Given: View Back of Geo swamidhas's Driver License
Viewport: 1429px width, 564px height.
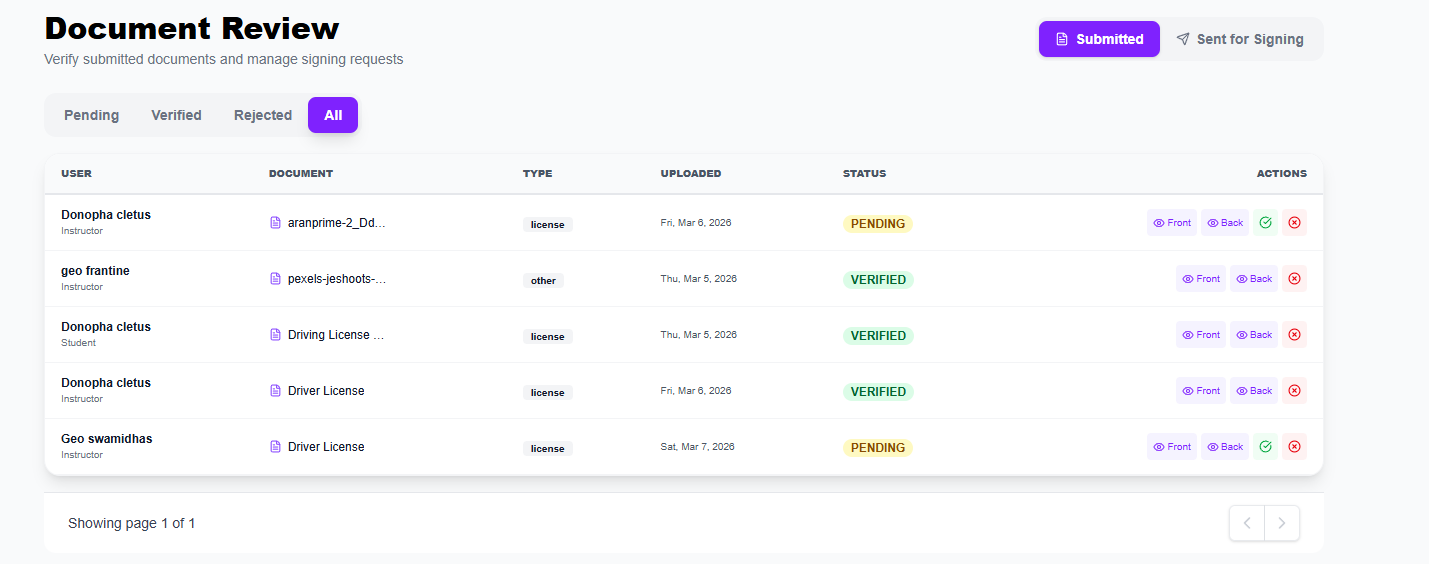Looking at the screenshot, I should [1225, 447].
